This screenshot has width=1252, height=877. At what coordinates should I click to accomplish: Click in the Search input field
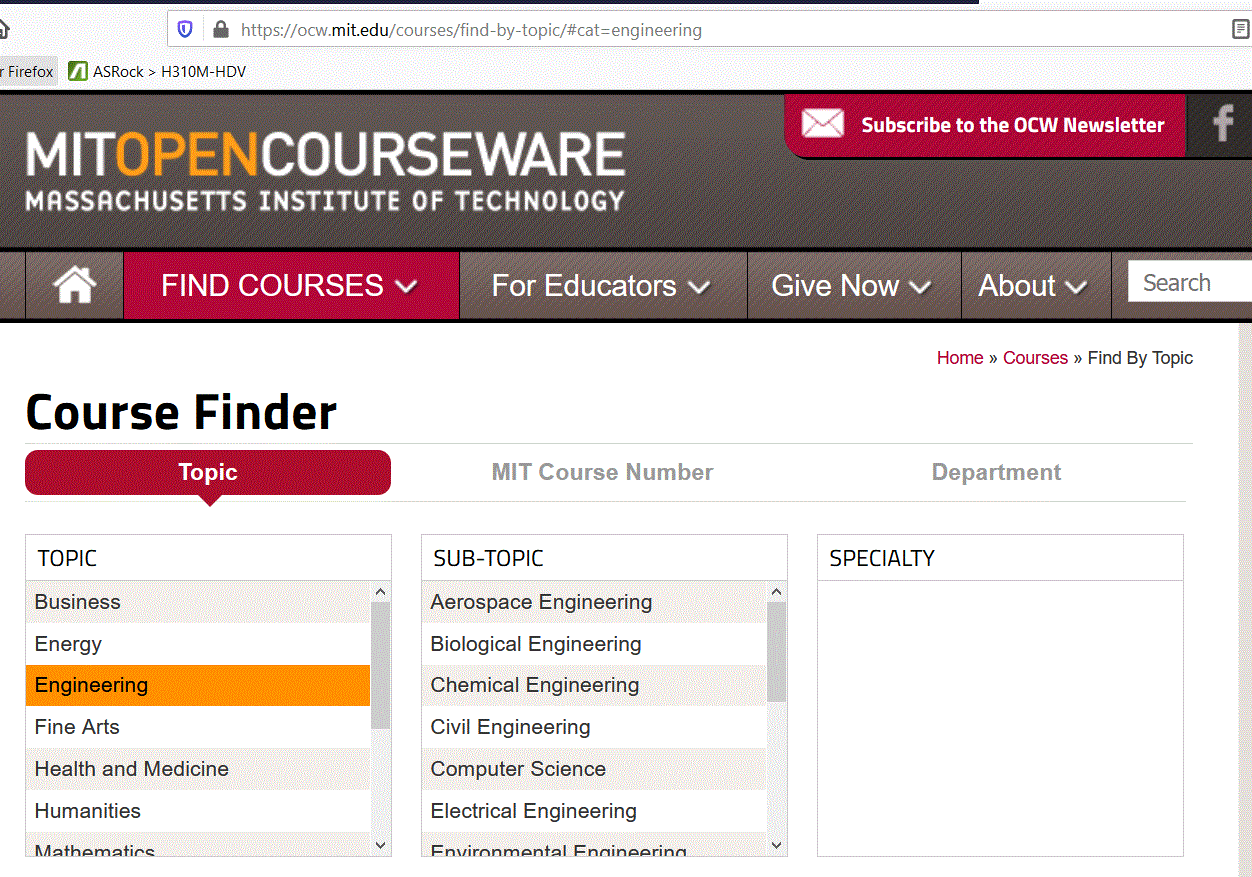click(1190, 283)
